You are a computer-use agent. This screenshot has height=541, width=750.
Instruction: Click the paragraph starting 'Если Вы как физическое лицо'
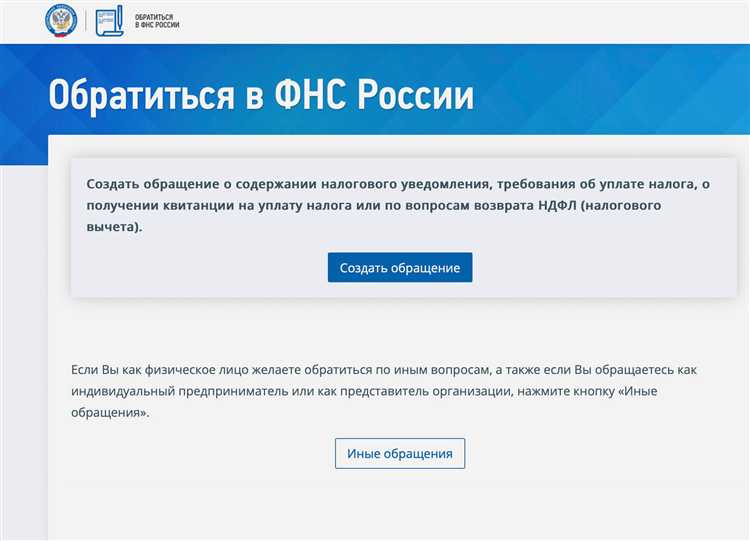click(x=384, y=391)
